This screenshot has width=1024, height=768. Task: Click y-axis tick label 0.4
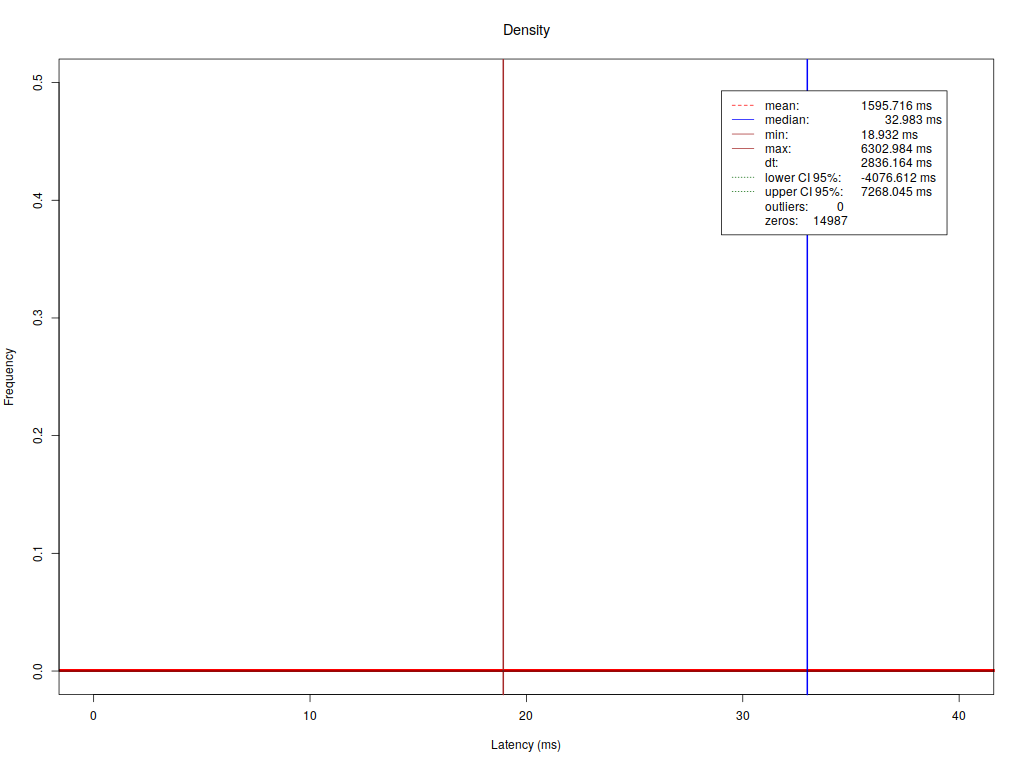point(38,200)
